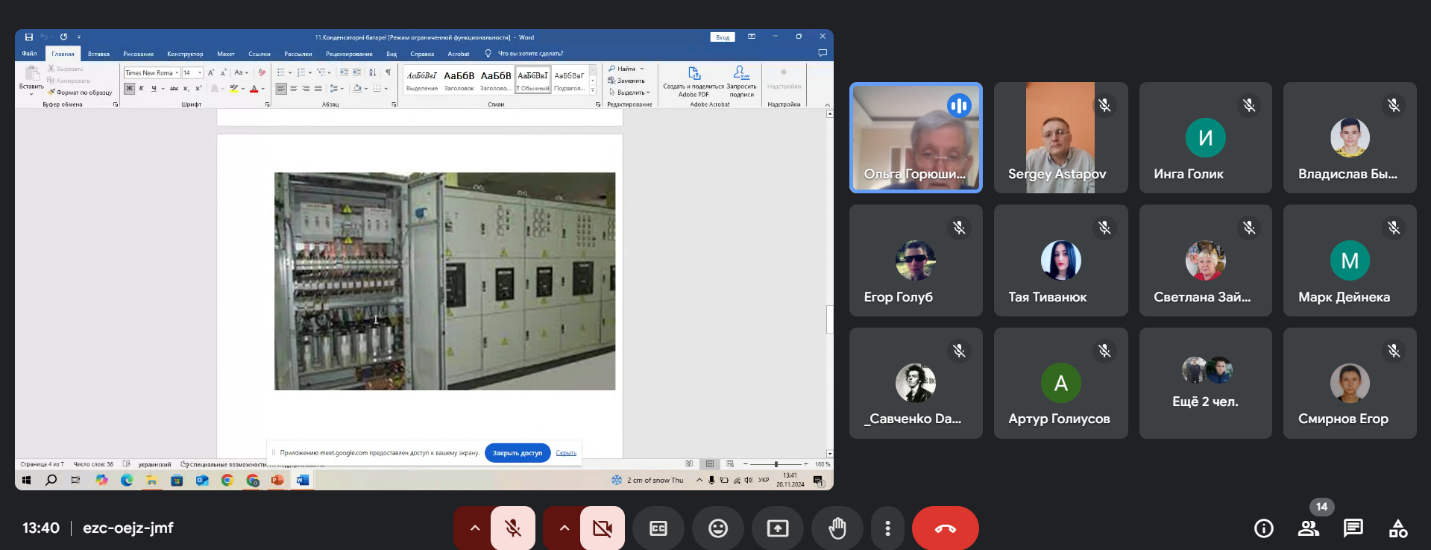Open meeting details info icon
This screenshot has width=1431, height=550.
pyautogui.click(x=1263, y=528)
